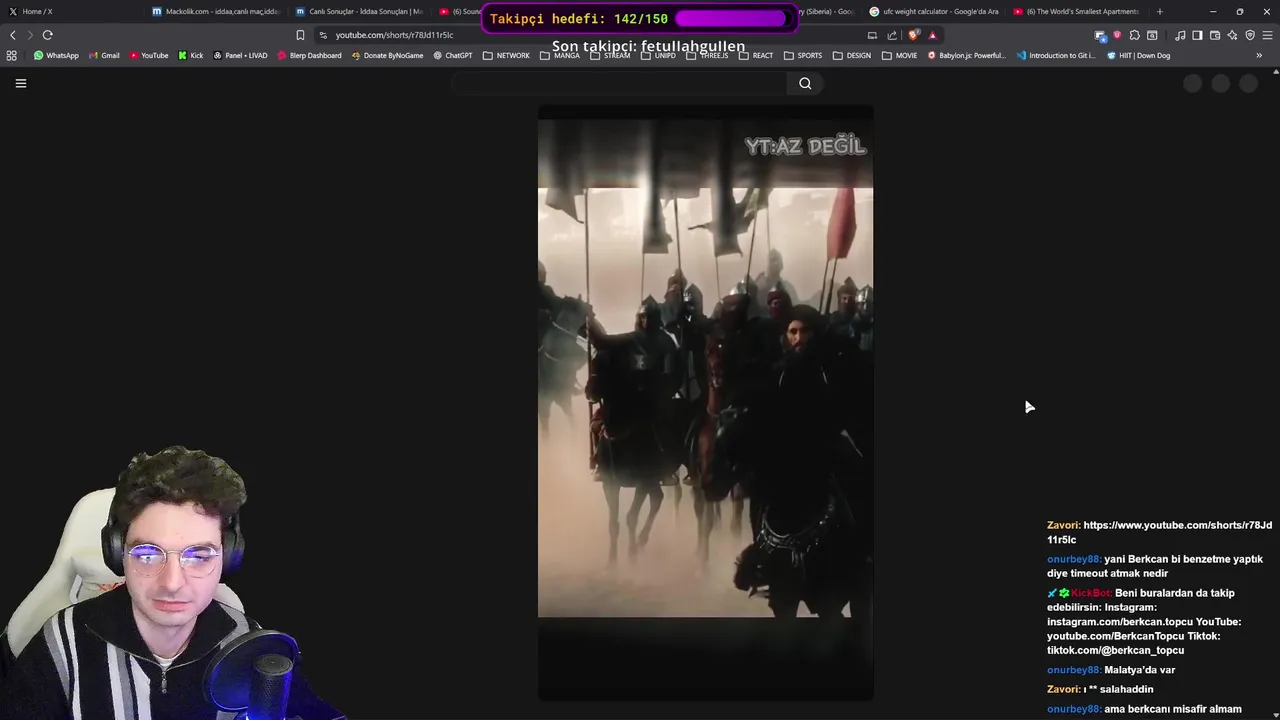Image resolution: width=1280 pixels, height=720 pixels.
Task: Open the Extensions puzzle-piece icon
Action: (x=1134, y=35)
